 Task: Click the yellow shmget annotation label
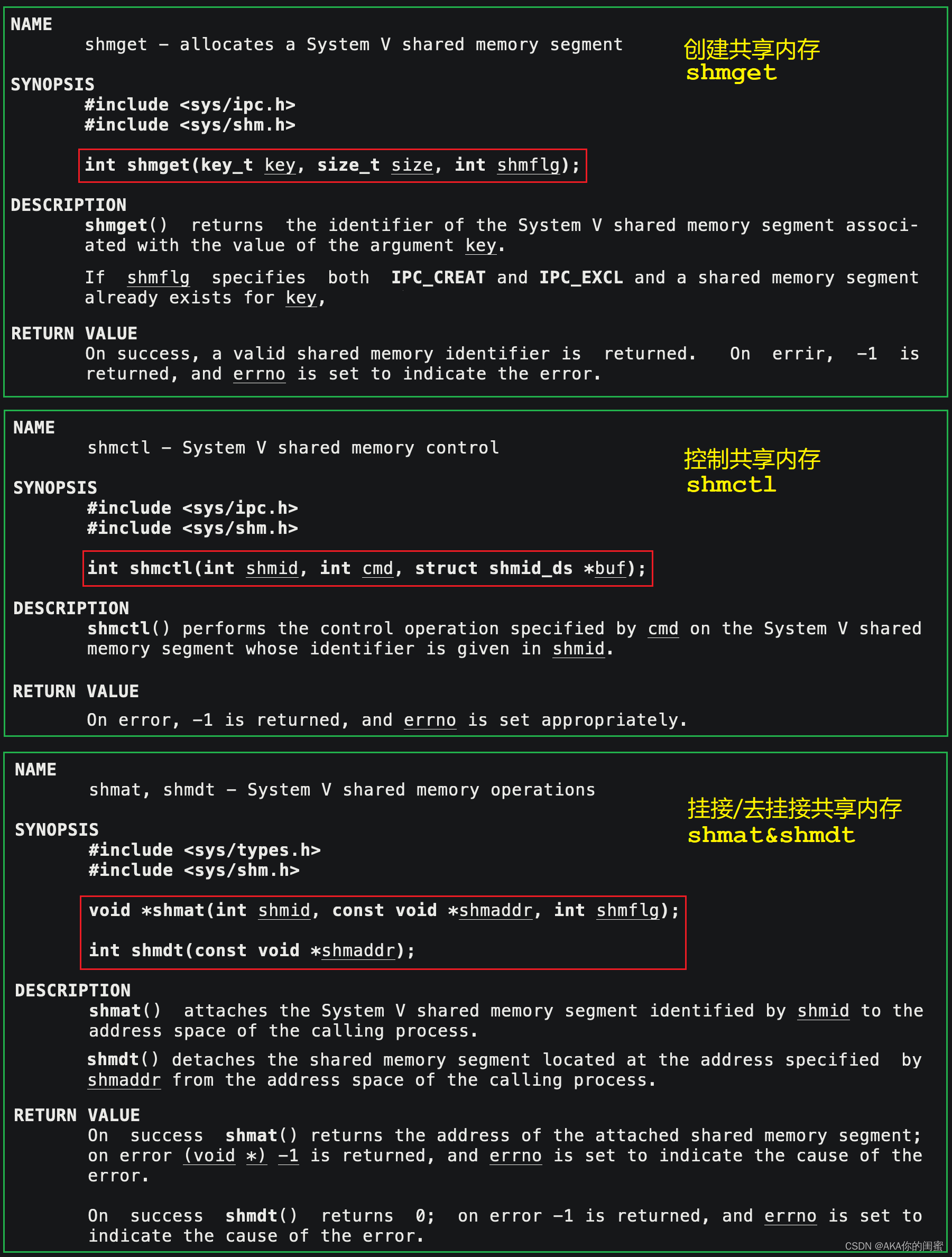731,73
